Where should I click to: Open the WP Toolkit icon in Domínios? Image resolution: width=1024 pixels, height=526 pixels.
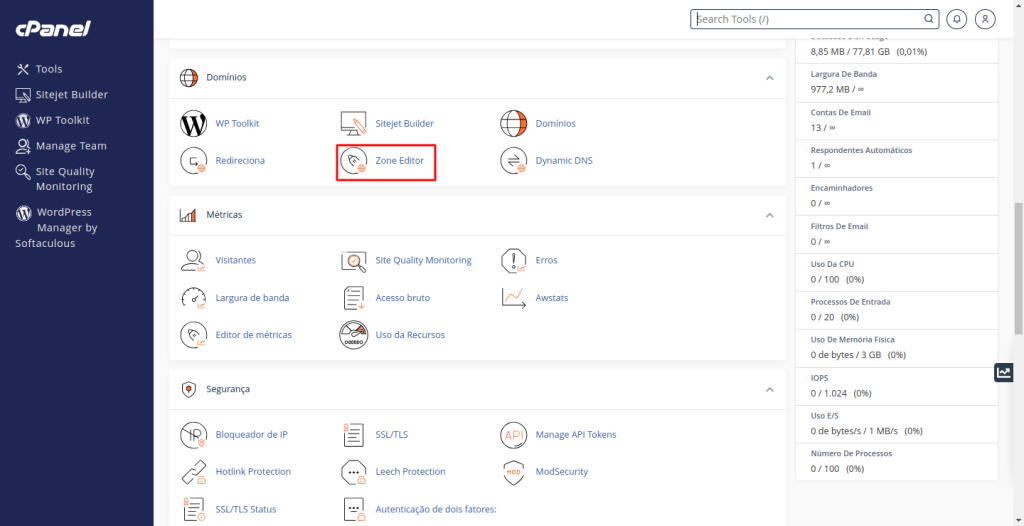coord(193,124)
